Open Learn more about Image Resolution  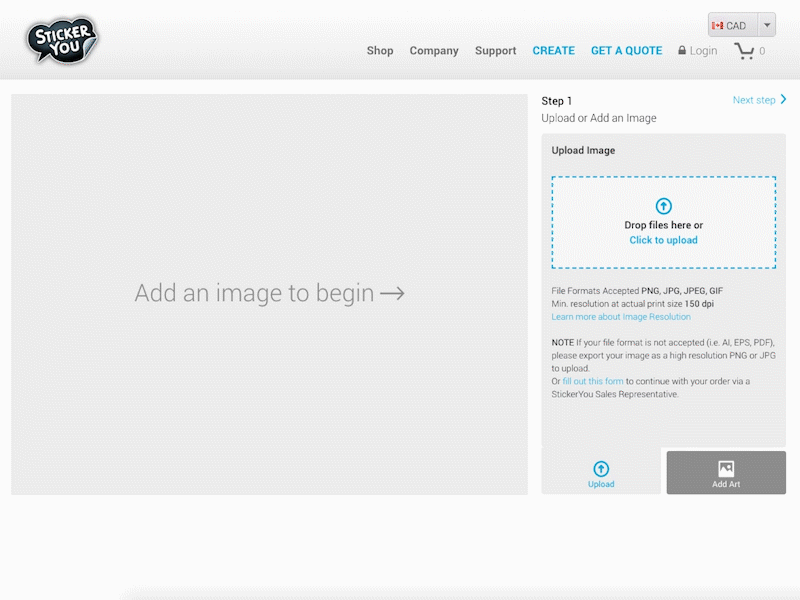pyautogui.click(x=620, y=316)
